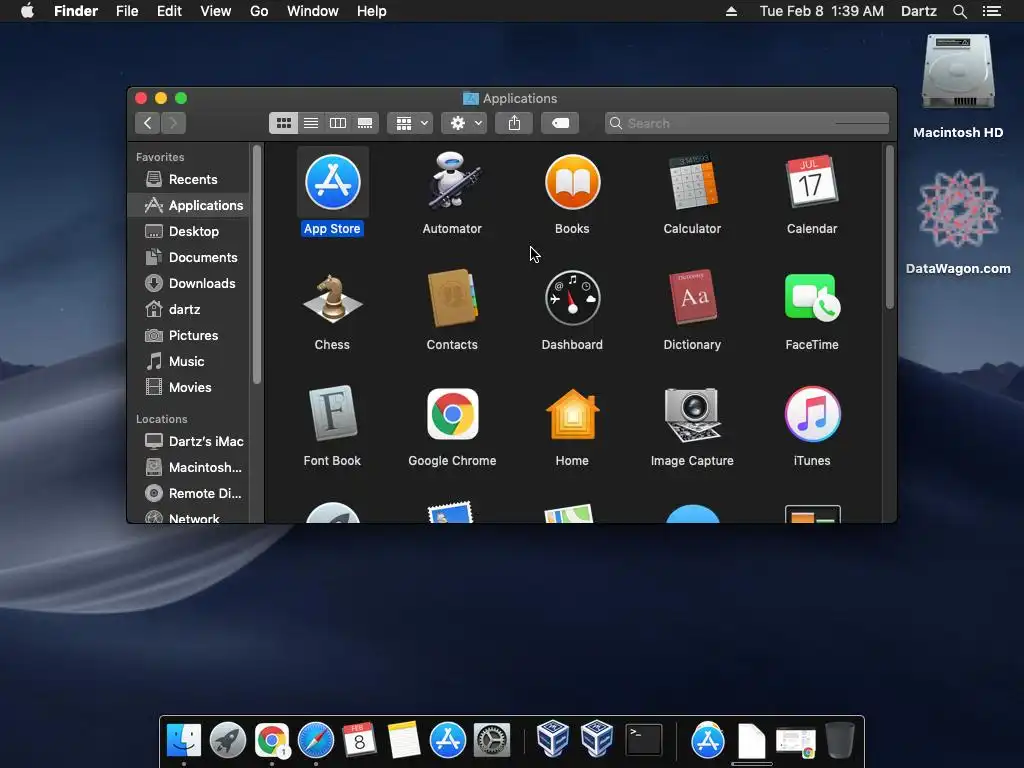1024x768 pixels.
Task: Go back with the back arrow
Action: [148, 123]
